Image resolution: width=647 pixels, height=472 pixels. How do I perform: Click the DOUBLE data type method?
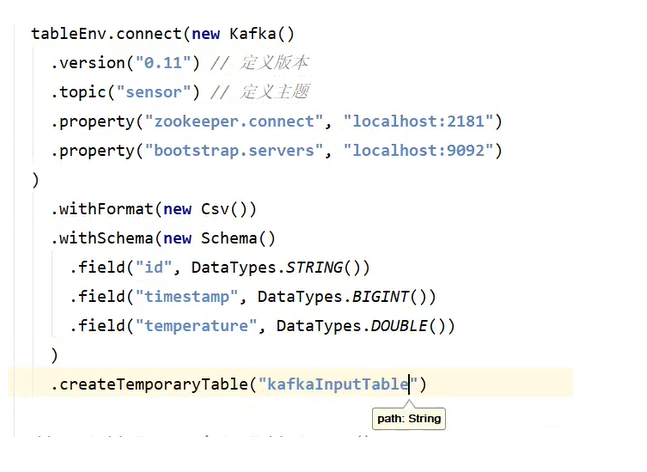coord(399,326)
